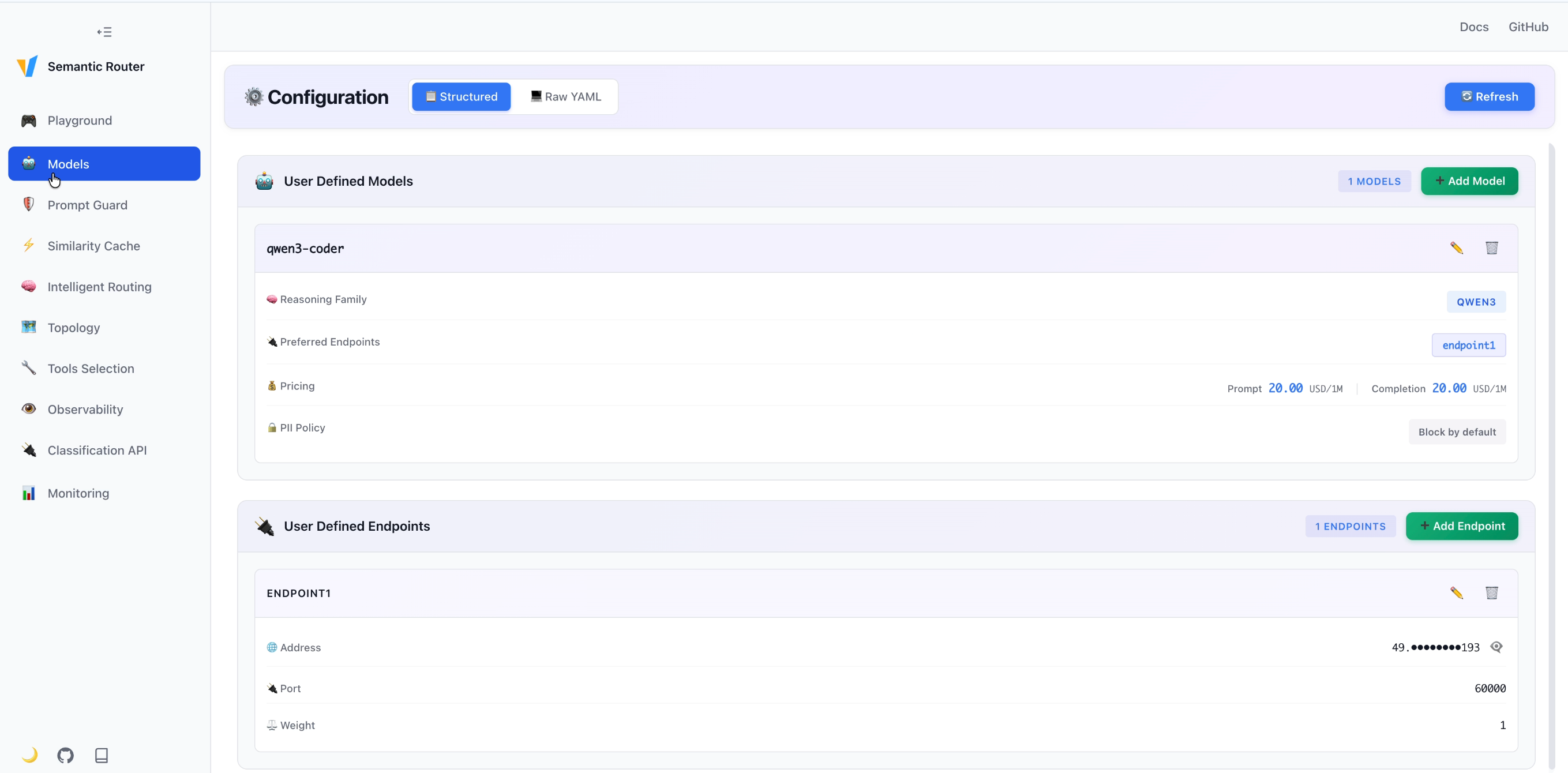The height and width of the screenshot is (773, 1568).
Task: Delete the qwen3-coder model via trash icon
Action: pos(1492,247)
